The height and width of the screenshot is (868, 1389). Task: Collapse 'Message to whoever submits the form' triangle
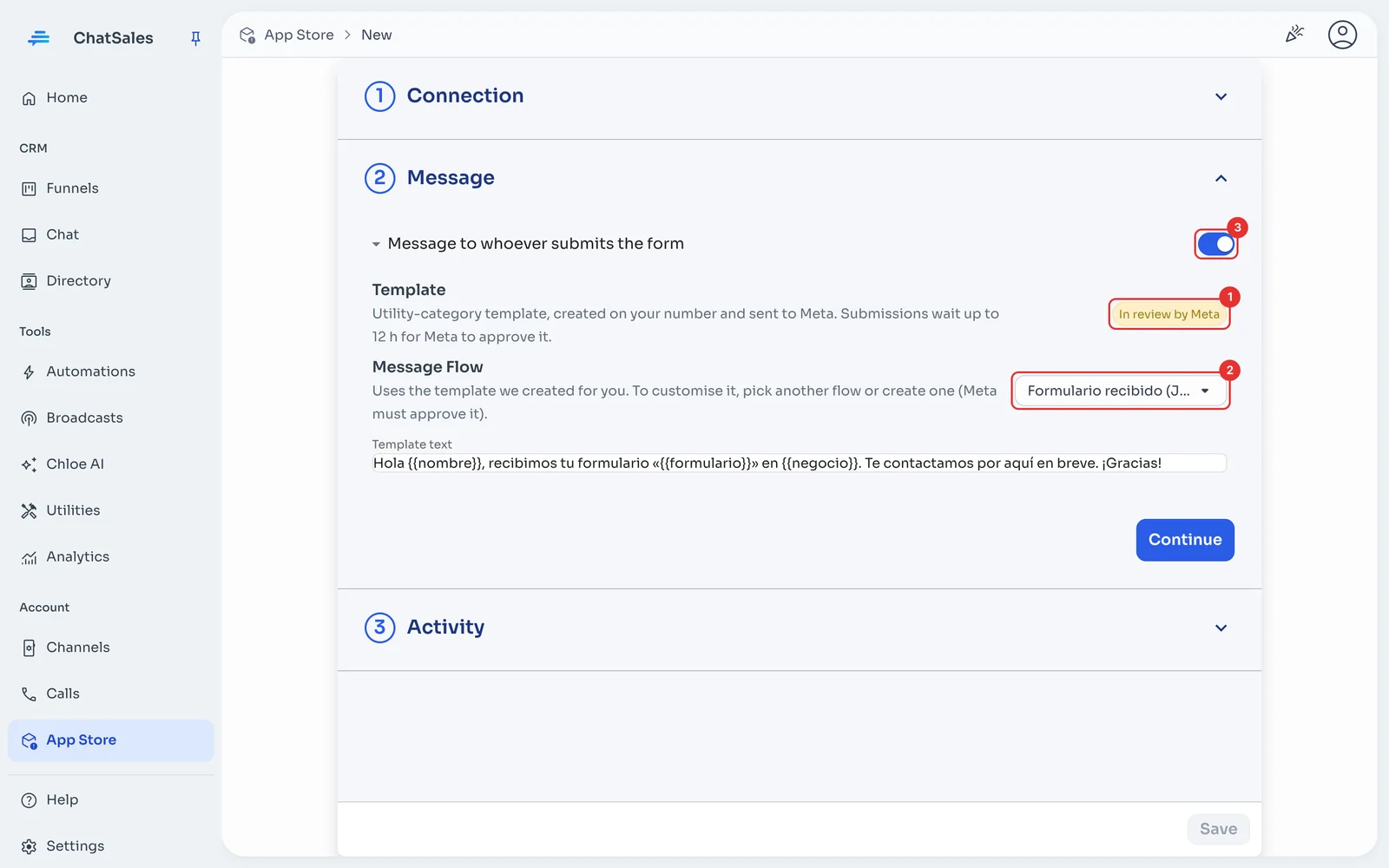pyautogui.click(x=376, y=245)
